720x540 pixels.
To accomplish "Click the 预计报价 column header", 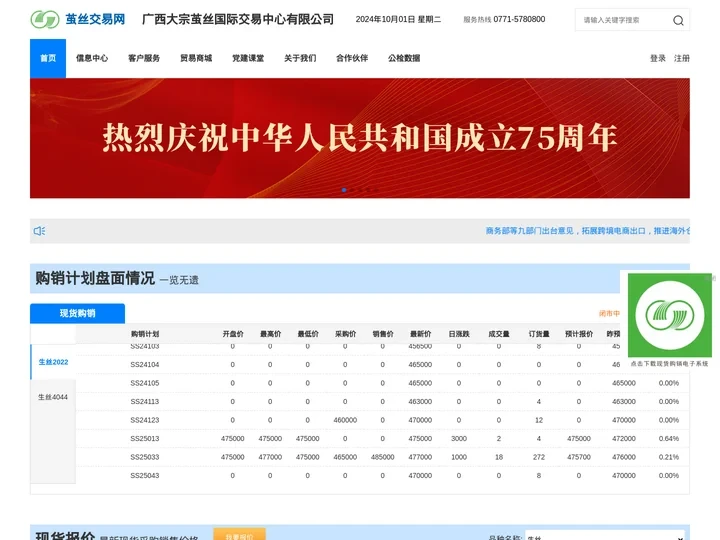I will tap(579, 334).
